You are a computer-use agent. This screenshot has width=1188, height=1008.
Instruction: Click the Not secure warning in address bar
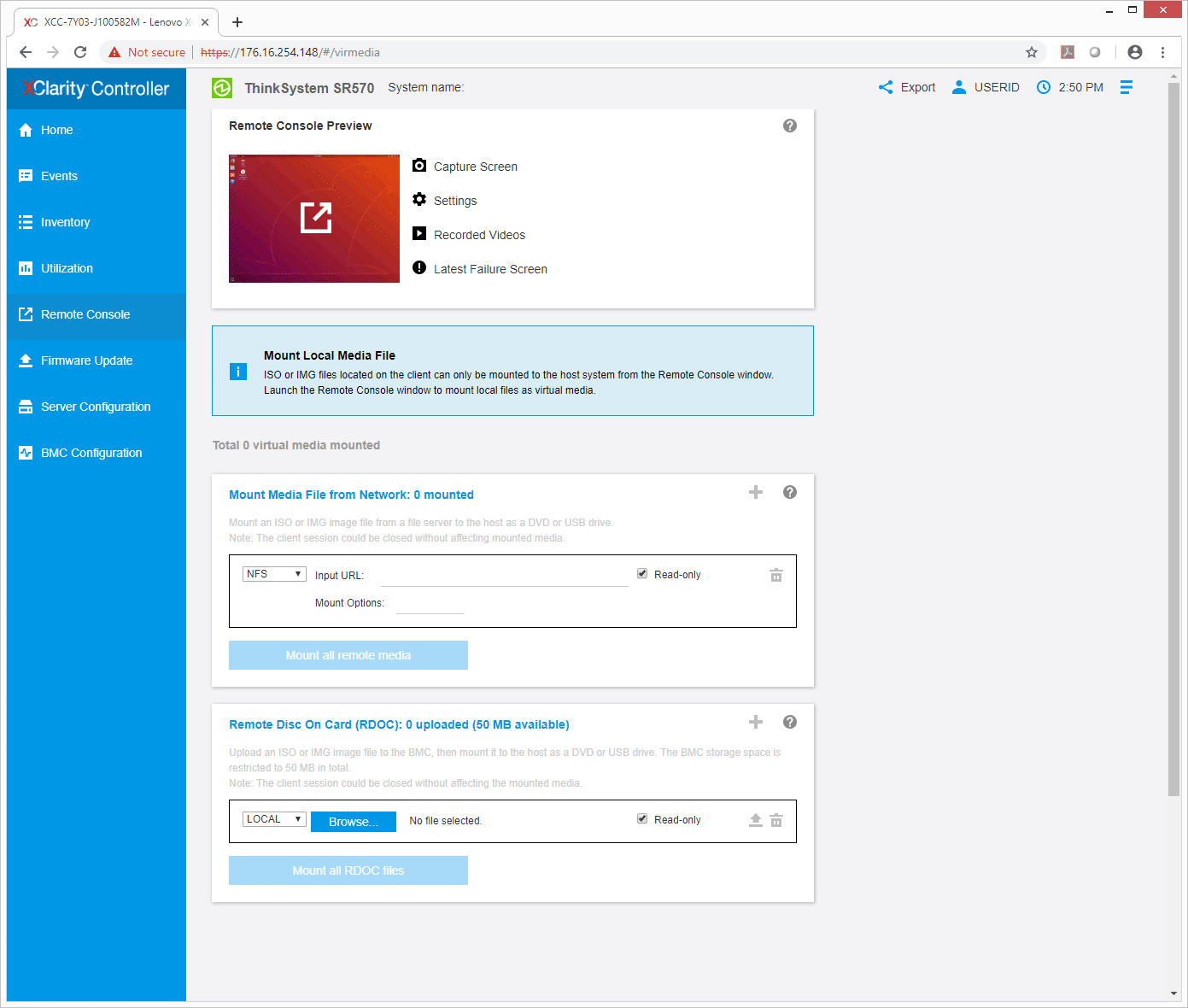(146, 52)
